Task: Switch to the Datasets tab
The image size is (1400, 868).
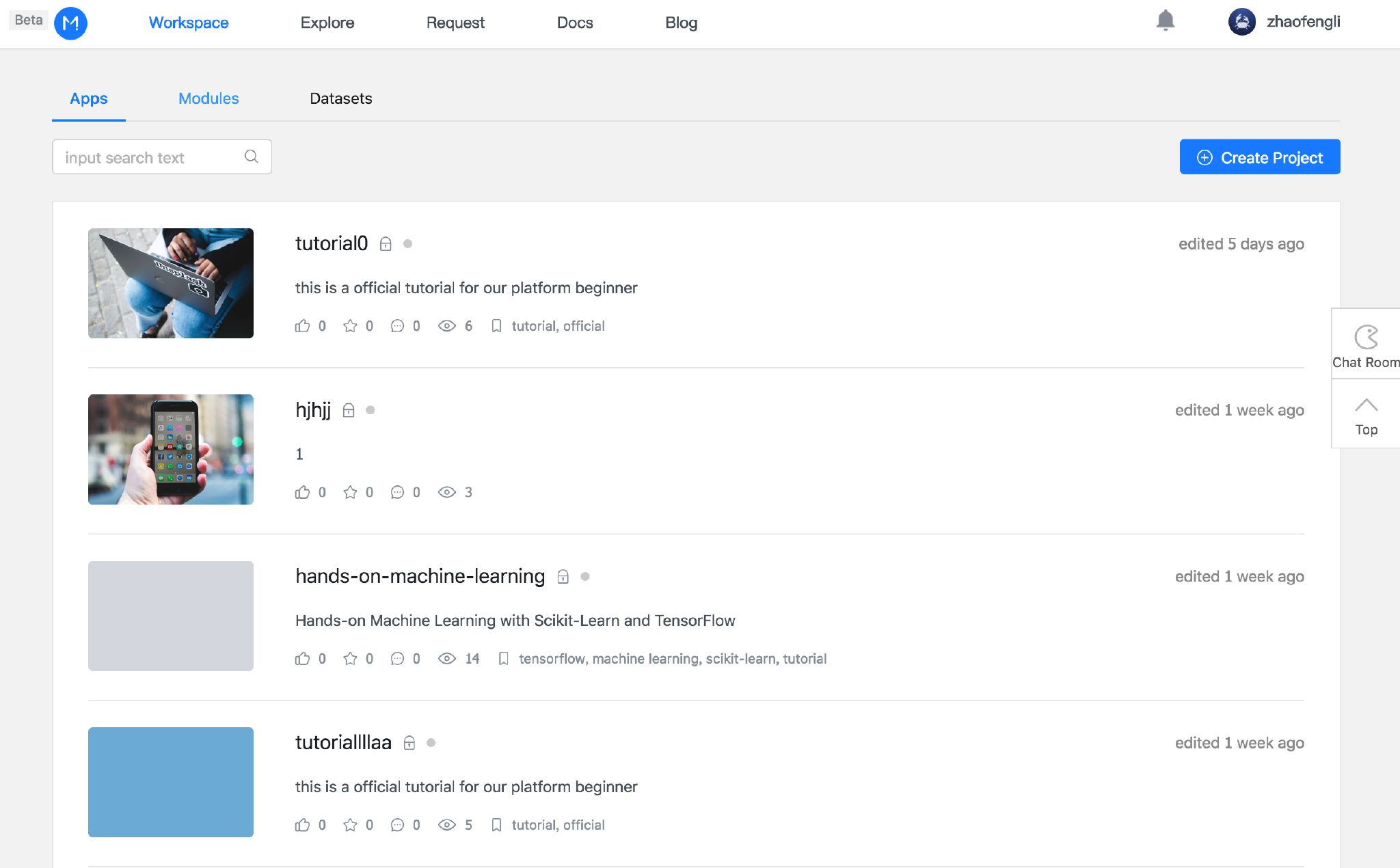Action: point(340,98)
